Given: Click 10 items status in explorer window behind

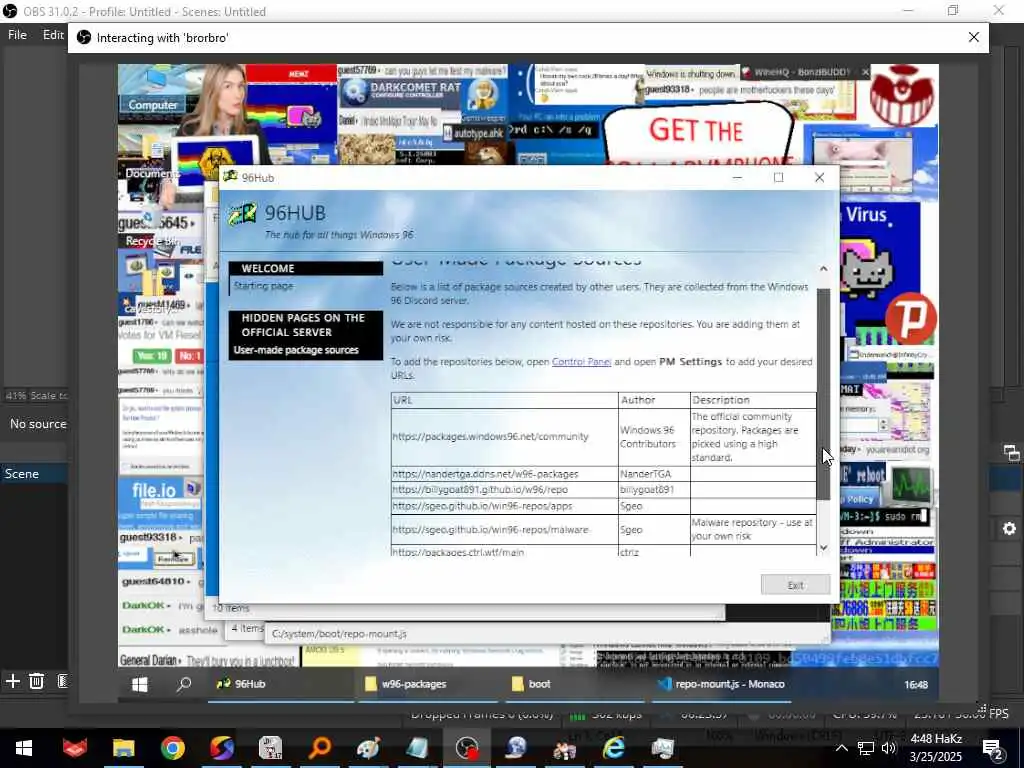Looking at the screenshot, I should point(231,608).
